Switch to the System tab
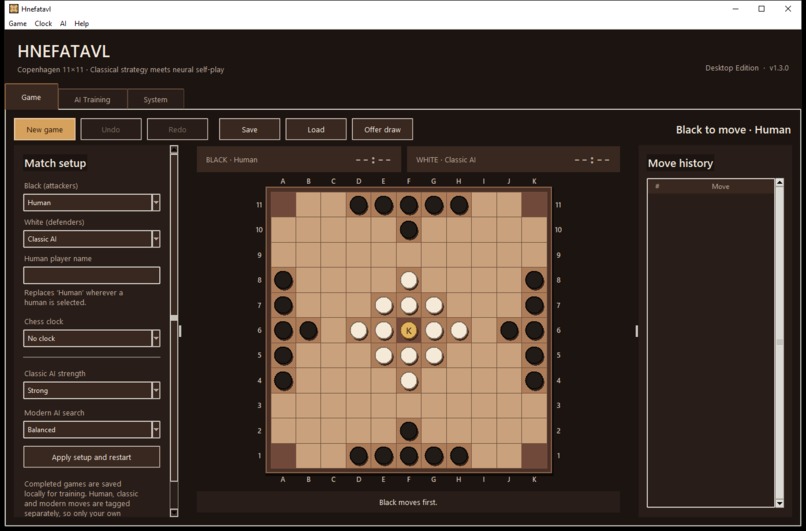This screenshot has width=806, height=531. click(x=155, y=100)
